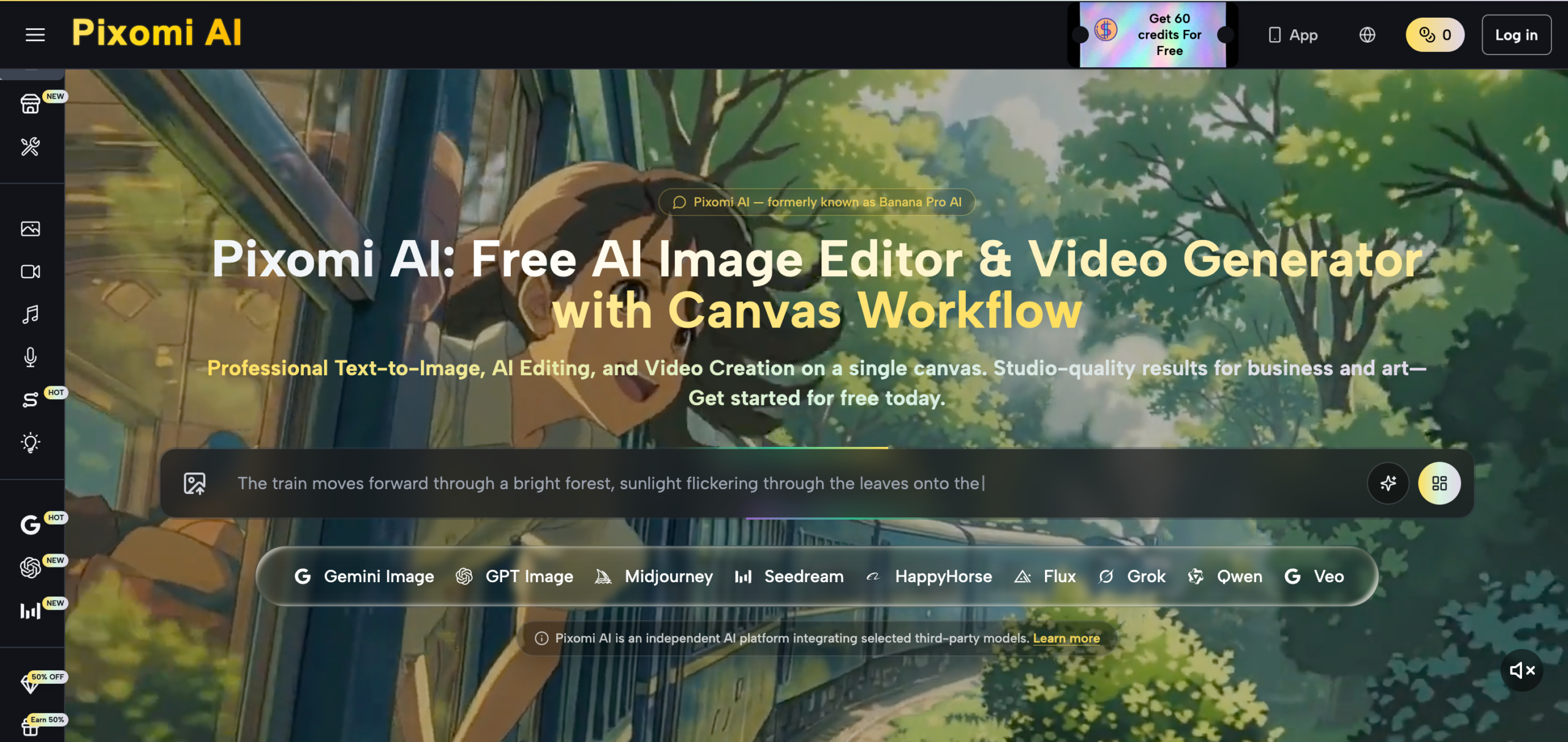Open the image generator sidebar icon

[x=31, y=229]
